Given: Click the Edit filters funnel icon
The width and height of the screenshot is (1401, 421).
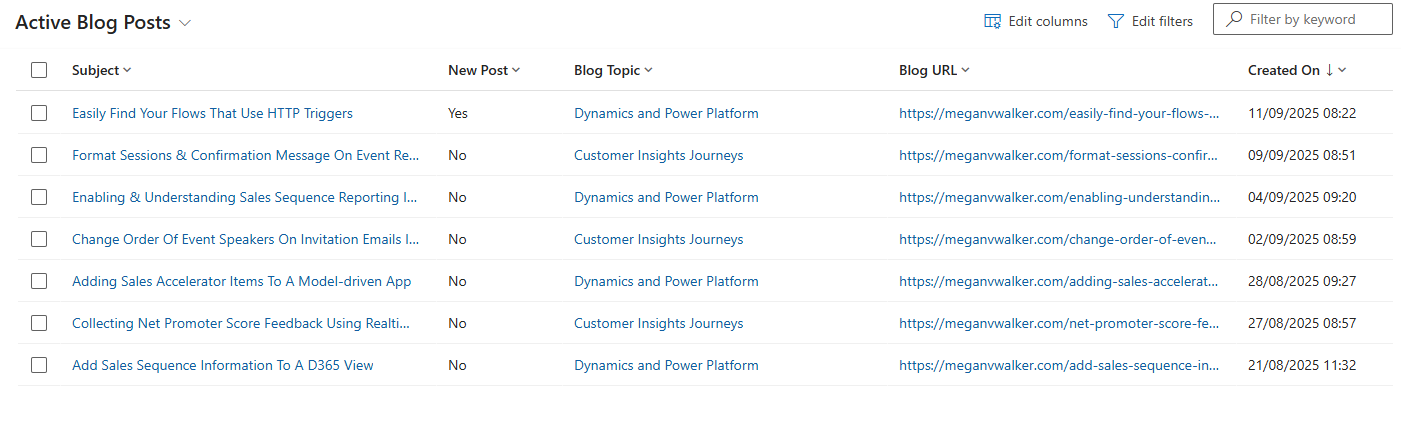Looking at the screenshot, I should pyautogui.click(x=1116, y=21).
